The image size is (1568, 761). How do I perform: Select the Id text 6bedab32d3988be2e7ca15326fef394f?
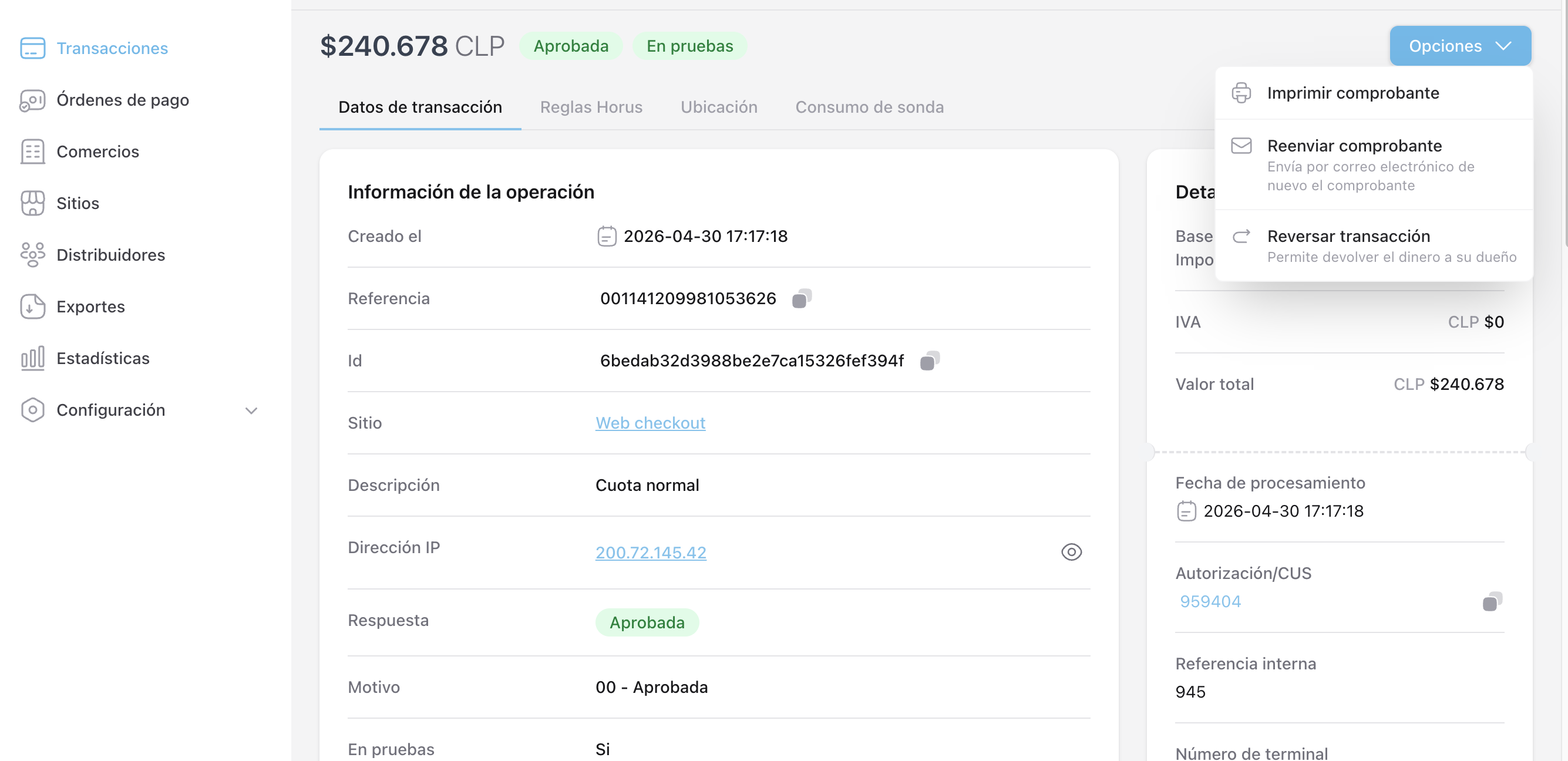coord(752,361)
